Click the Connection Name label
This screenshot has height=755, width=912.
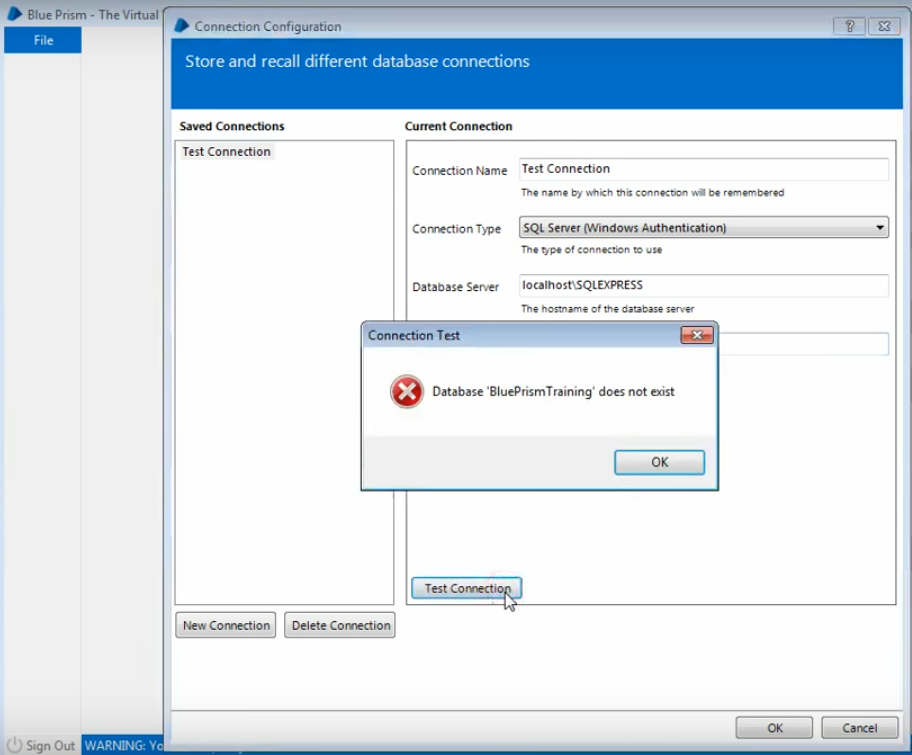tap(459, 170)
